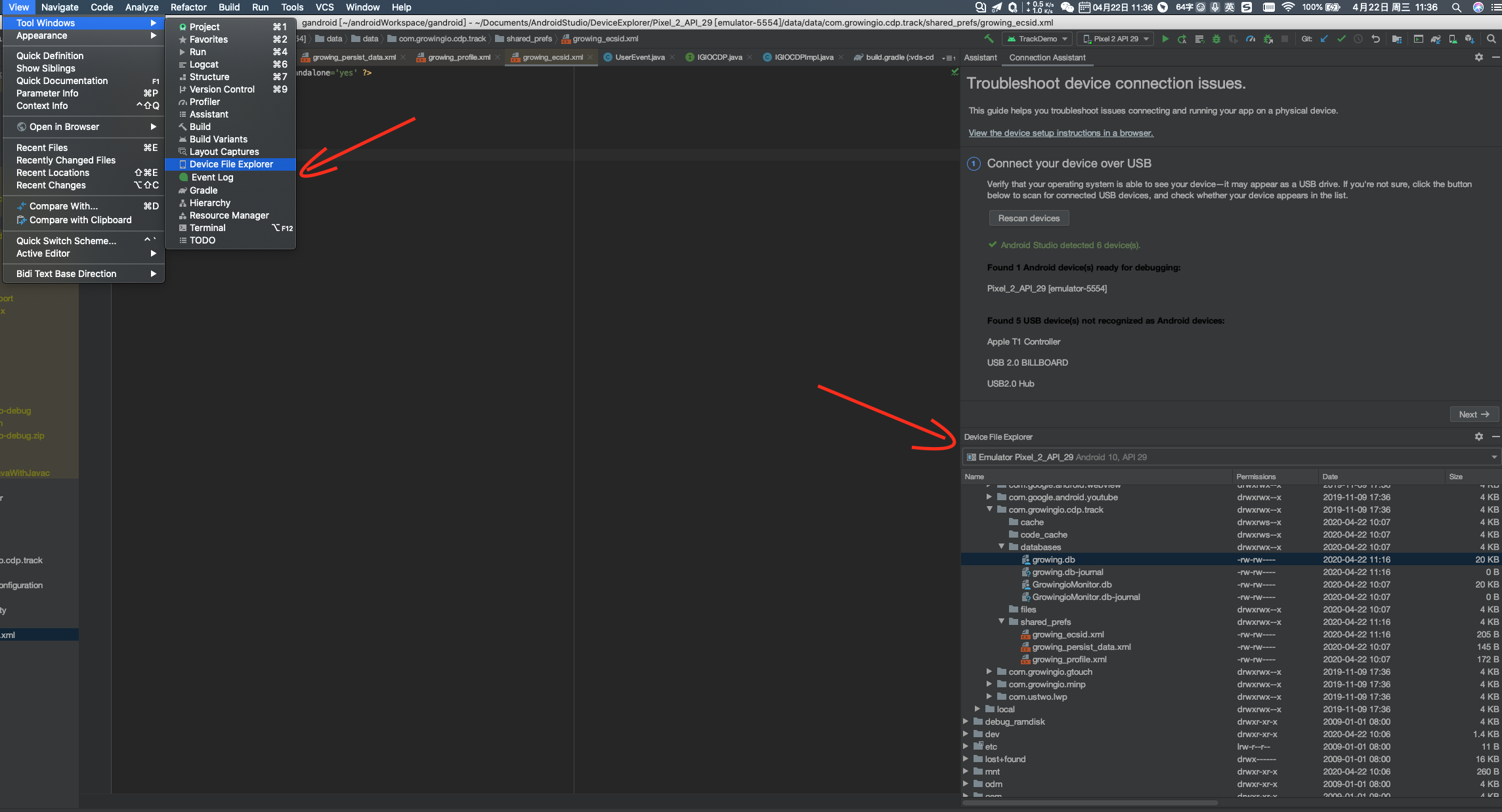Select growing_ecsid.xml in the file tree
Viewport: 1502px width, 812px height.
pos(1067,634)
